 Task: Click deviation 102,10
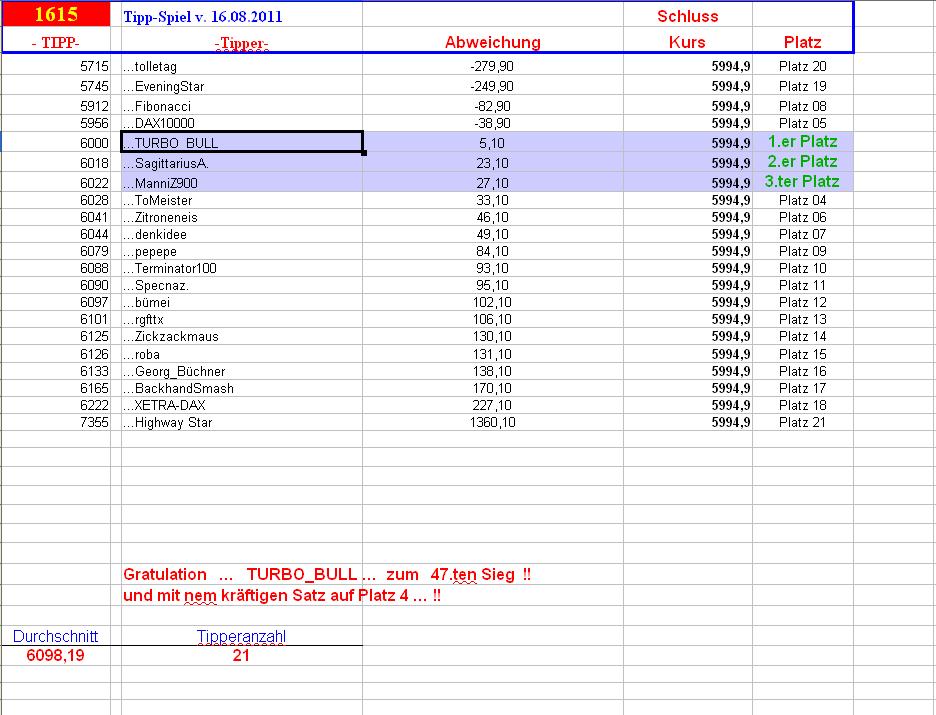tap(492, 303)
